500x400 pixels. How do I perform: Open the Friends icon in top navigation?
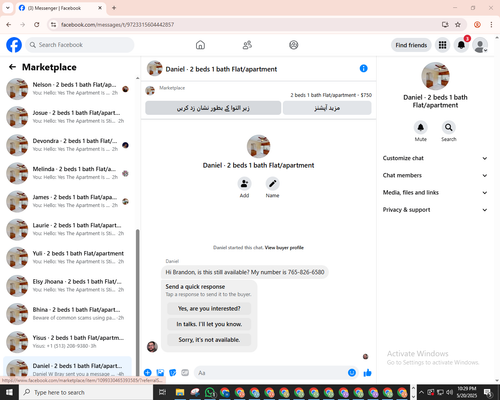(x=247, y=45)
